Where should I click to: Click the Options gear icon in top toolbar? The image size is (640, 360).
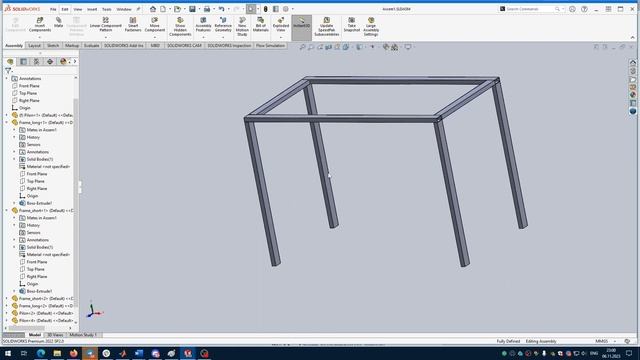point(286,9)
